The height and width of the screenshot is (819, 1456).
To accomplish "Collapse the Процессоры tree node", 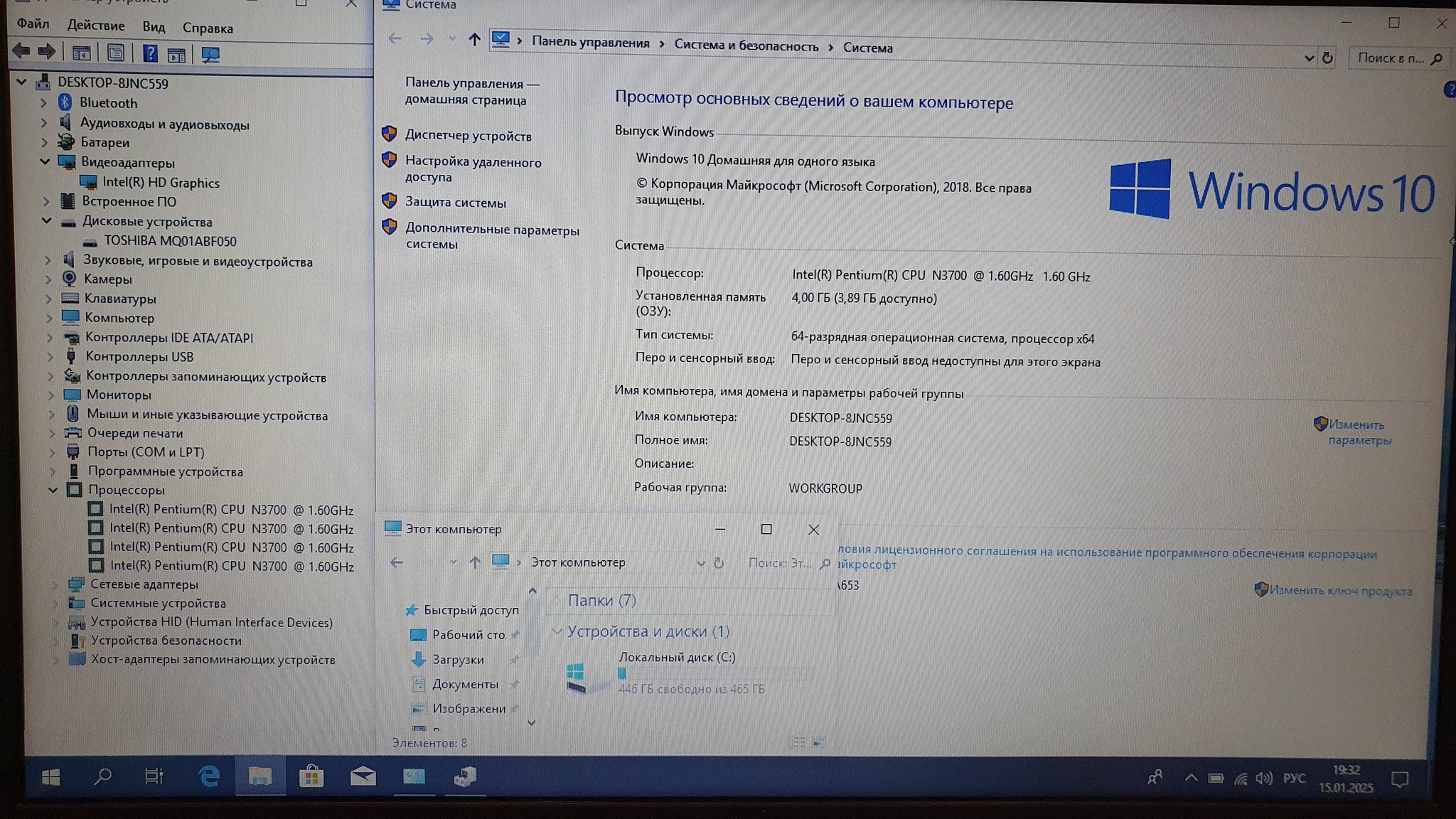I will coord(53,490).
